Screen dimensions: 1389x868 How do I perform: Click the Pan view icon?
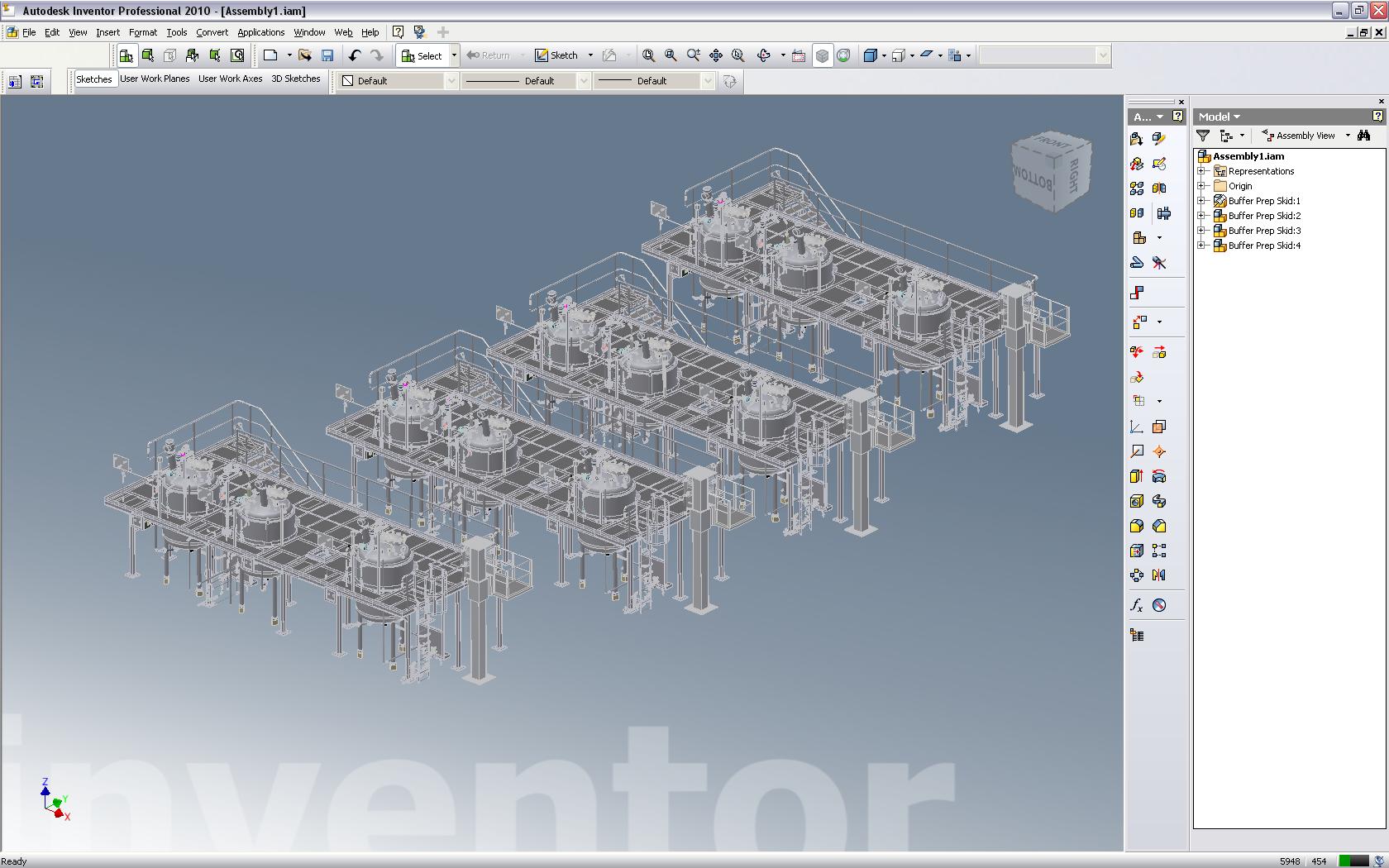(x=716, y=55)
